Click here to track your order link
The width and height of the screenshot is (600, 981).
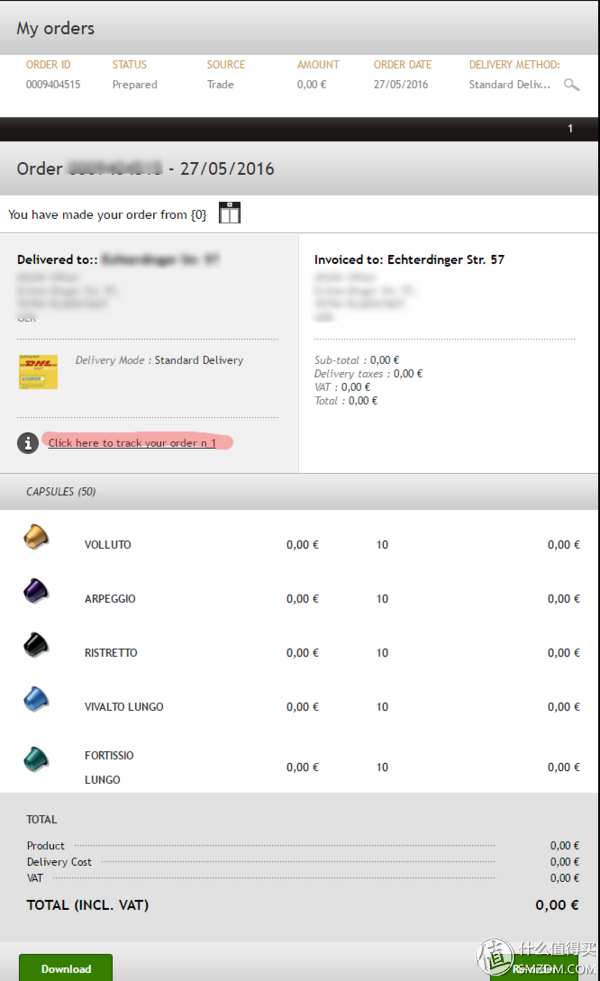tap(132, 443)
